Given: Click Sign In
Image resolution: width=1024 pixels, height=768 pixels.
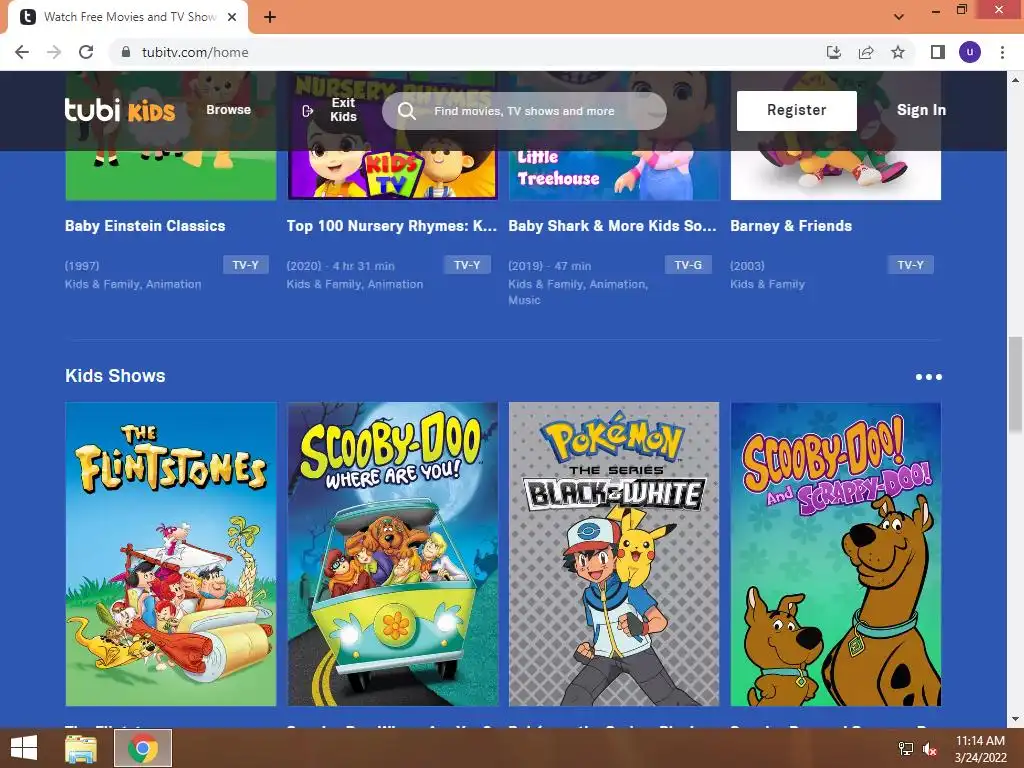Looking at the screenshot, I should pyautogui.click(x=921, y=110).
